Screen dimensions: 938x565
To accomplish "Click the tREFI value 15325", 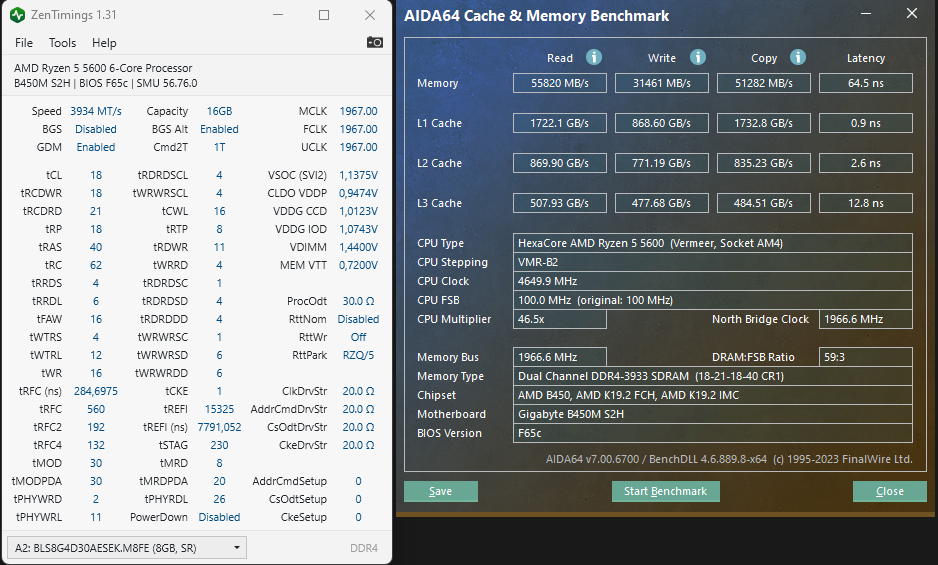I will (220, 409).
